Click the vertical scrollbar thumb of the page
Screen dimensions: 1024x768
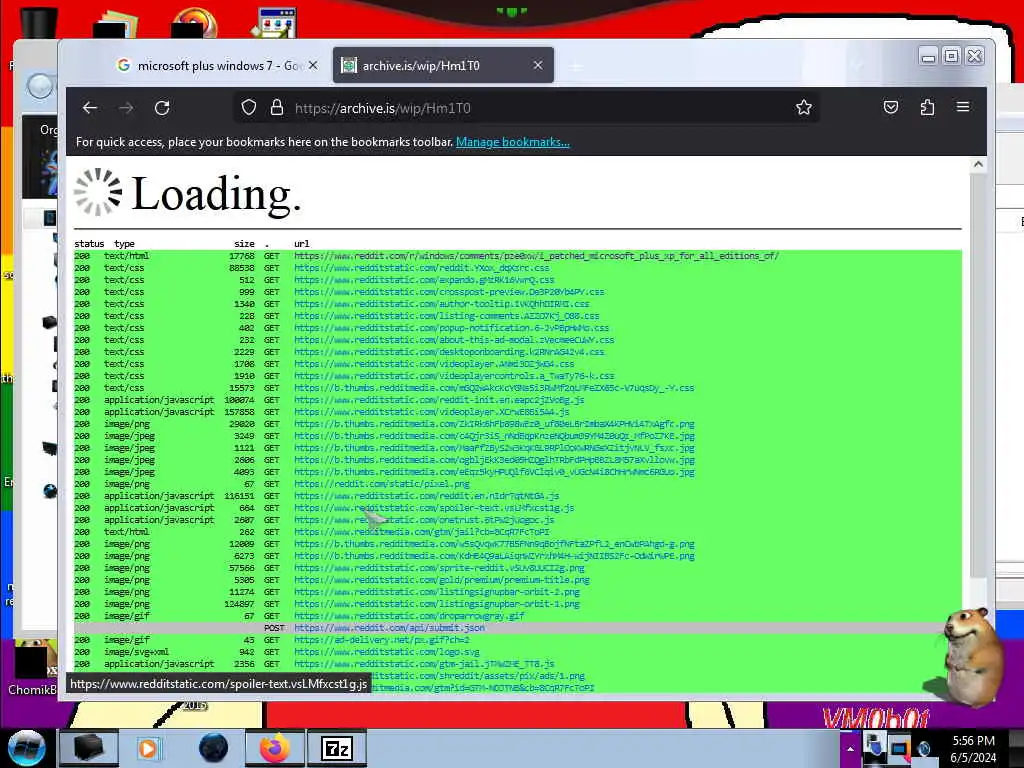click(x=978, y=376)
